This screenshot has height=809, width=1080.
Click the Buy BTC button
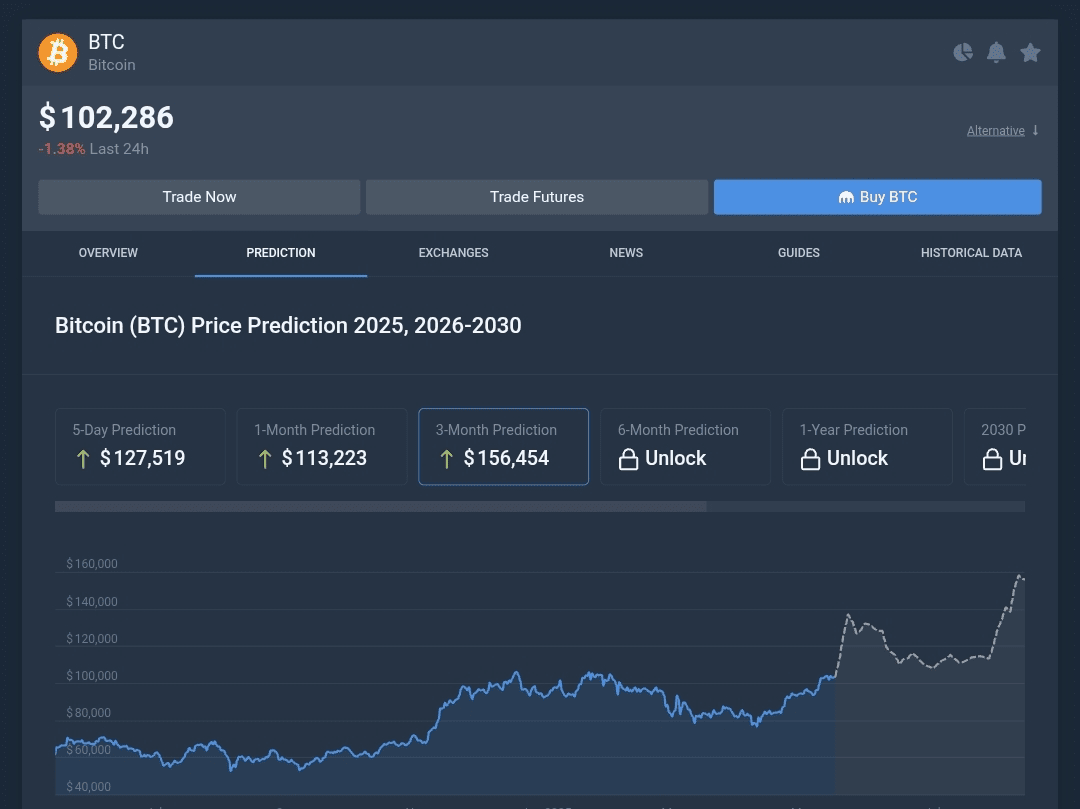coord(877,197)
